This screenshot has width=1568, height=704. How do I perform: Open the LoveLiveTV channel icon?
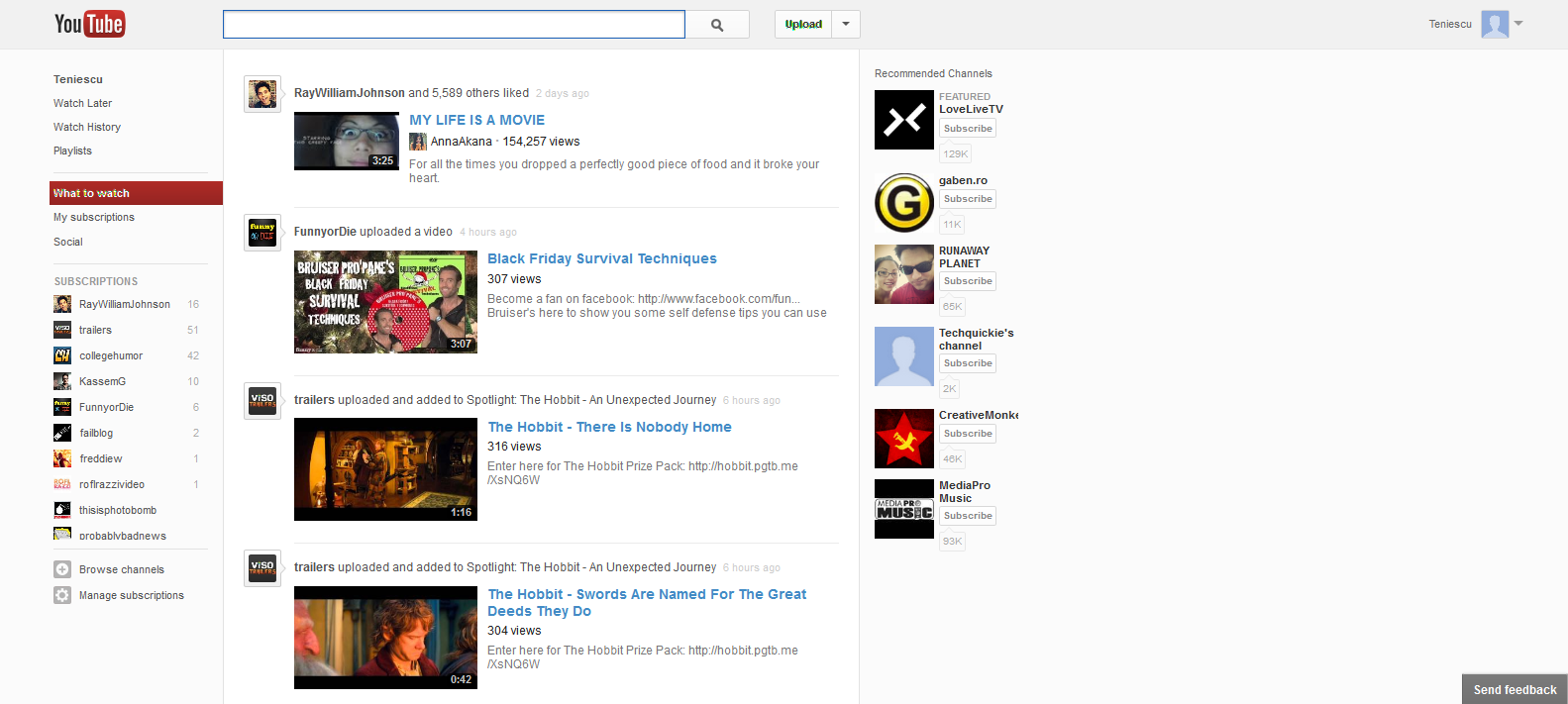point(903,120)
